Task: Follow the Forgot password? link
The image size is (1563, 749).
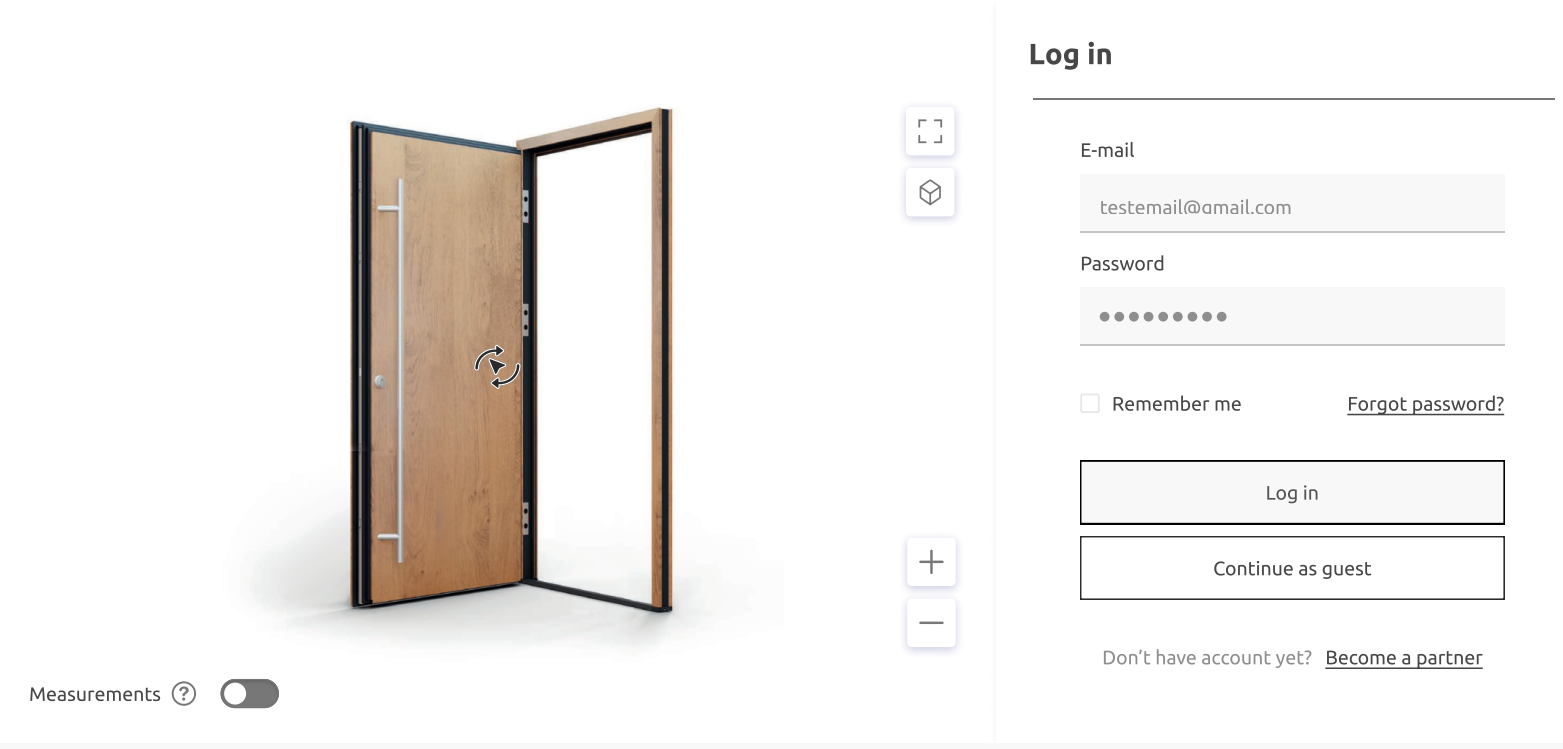Action: coord(1425,404)
